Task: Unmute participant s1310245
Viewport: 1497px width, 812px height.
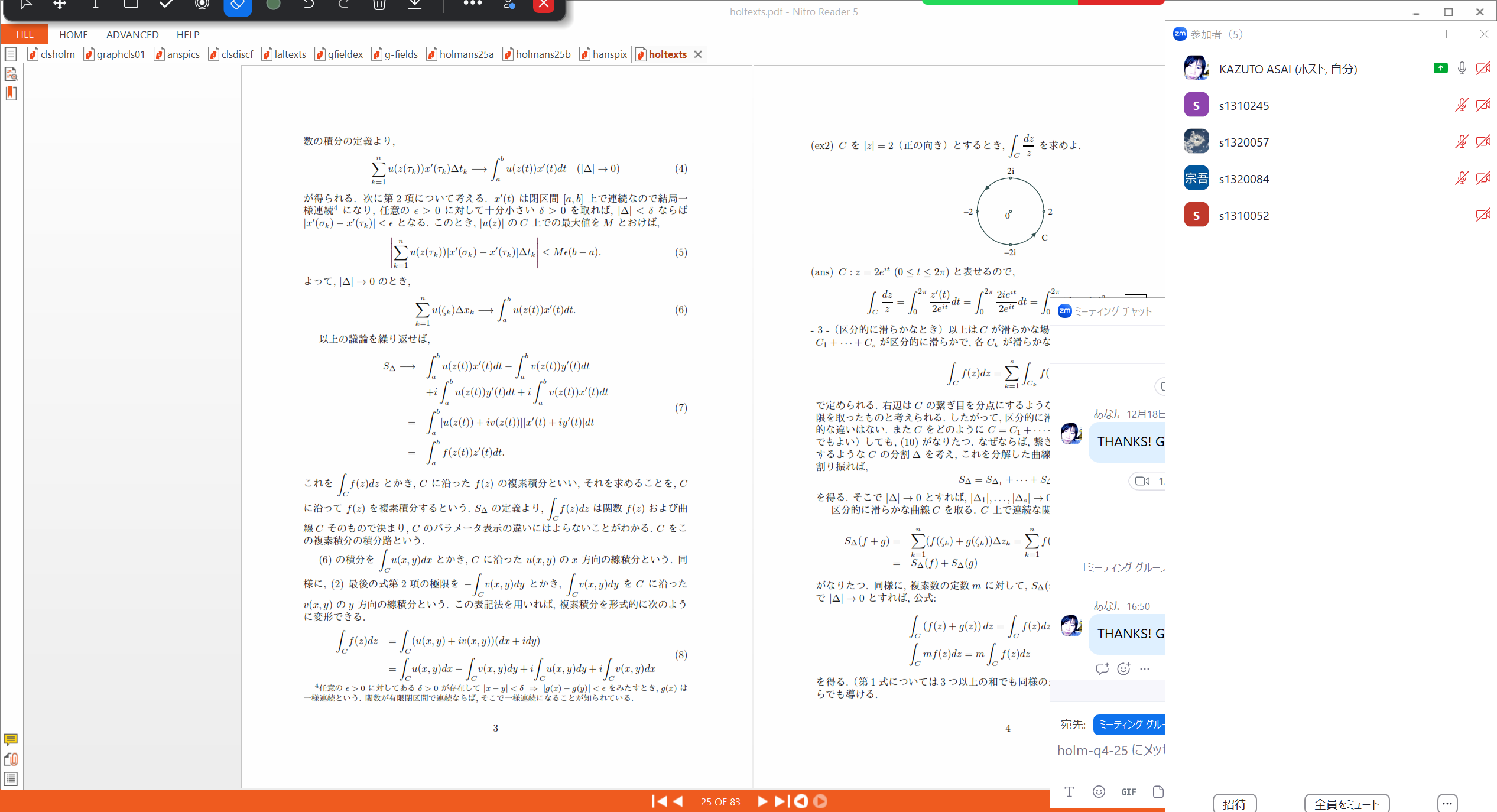Action: tap(1462, 105)
